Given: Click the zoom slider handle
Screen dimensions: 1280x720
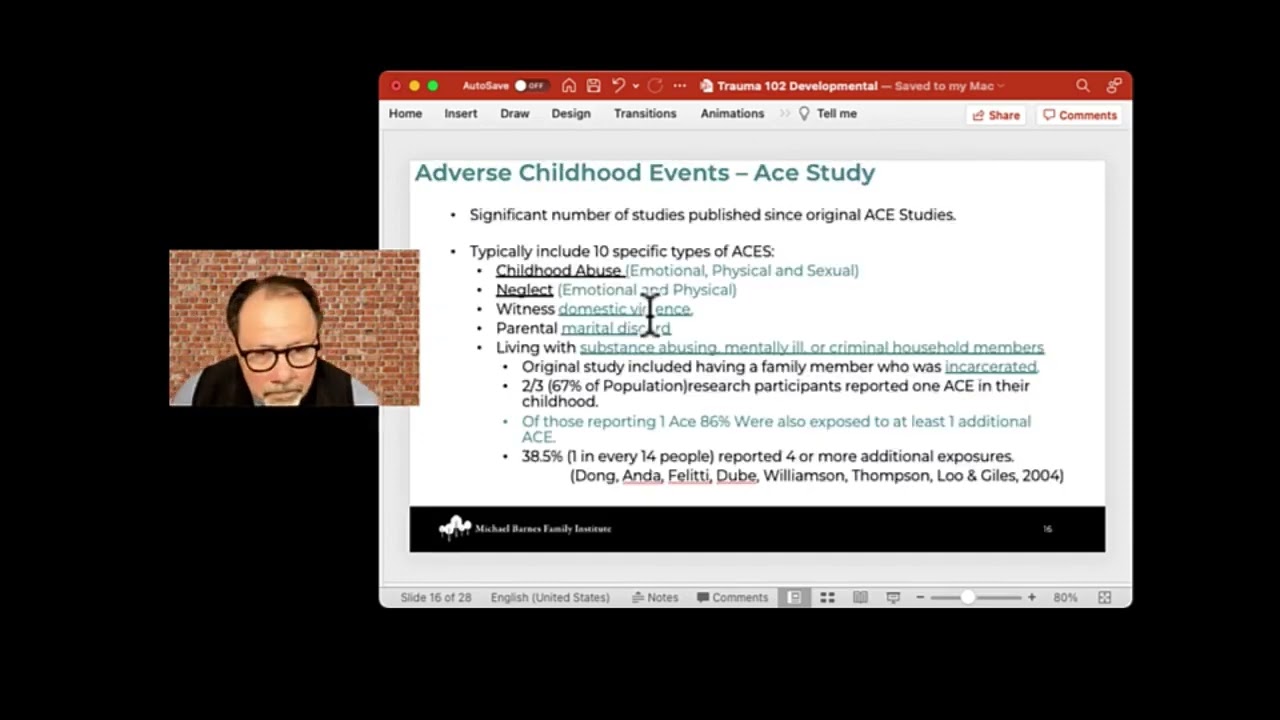Looking at the screenshot, I should tap(968, 597).
